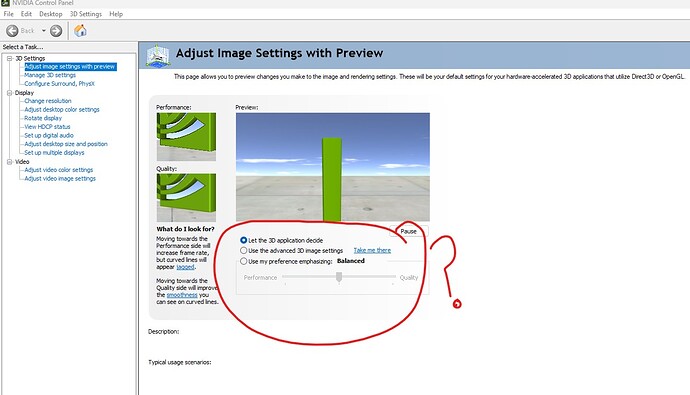Screen dimensions: 690x395
Task: Open Adjust video image settings
Action: click(x=60, y=179)
